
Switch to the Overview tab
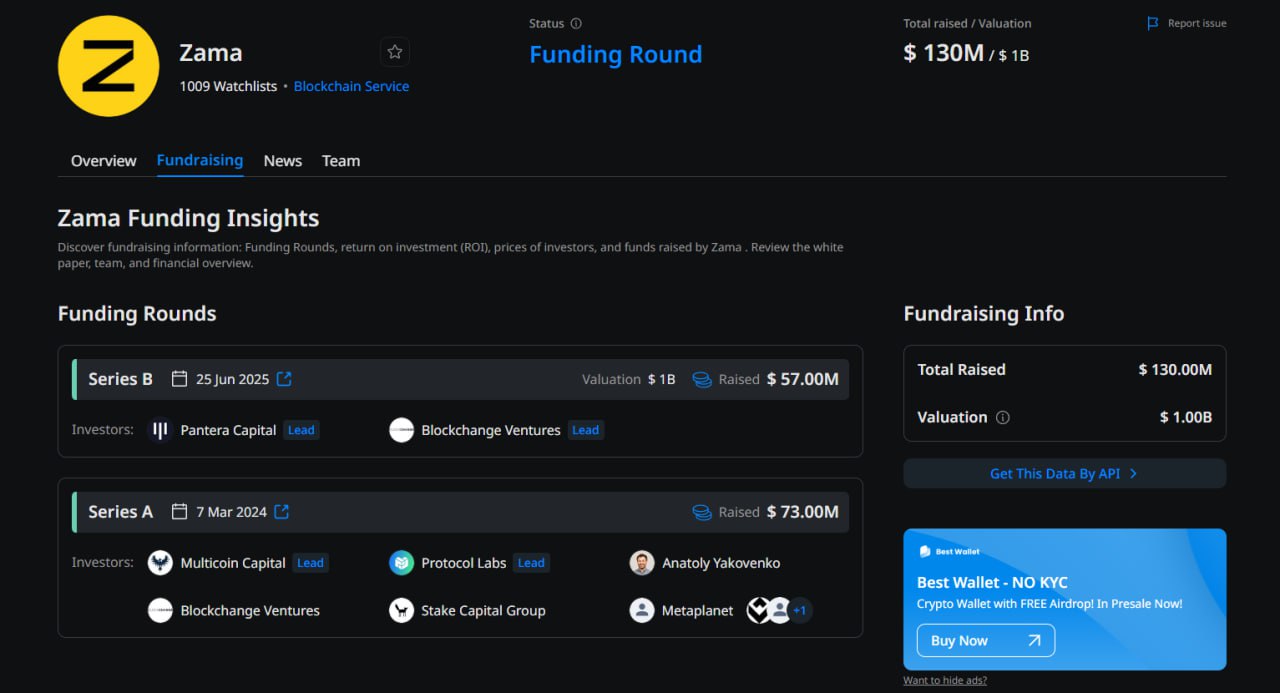(104, 160)
